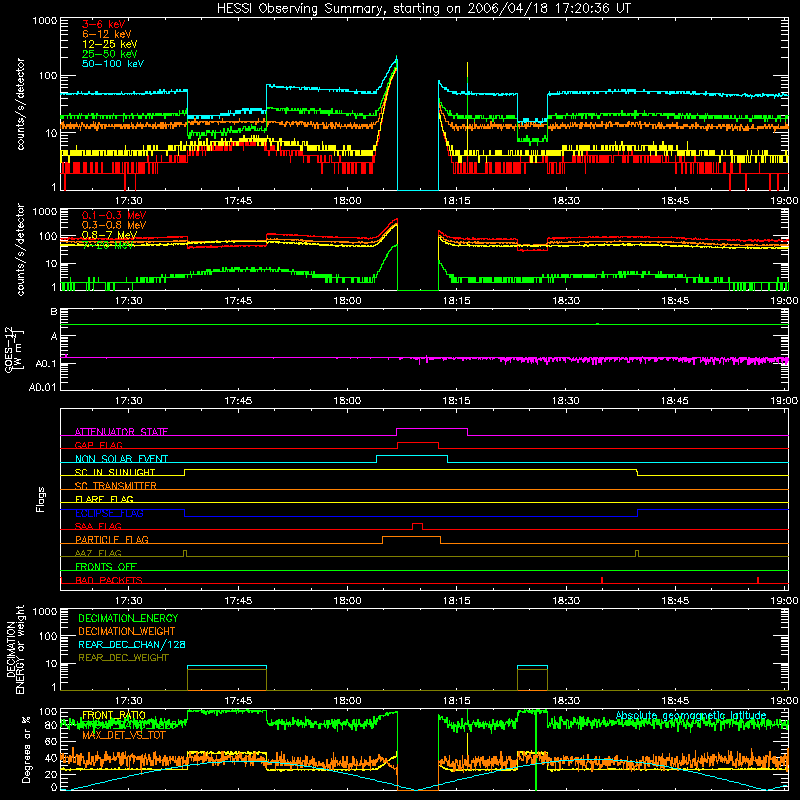Click the 0.8-7 MeV legend entry
Screen dimensions: 800x800
click(x=109, y=235)
